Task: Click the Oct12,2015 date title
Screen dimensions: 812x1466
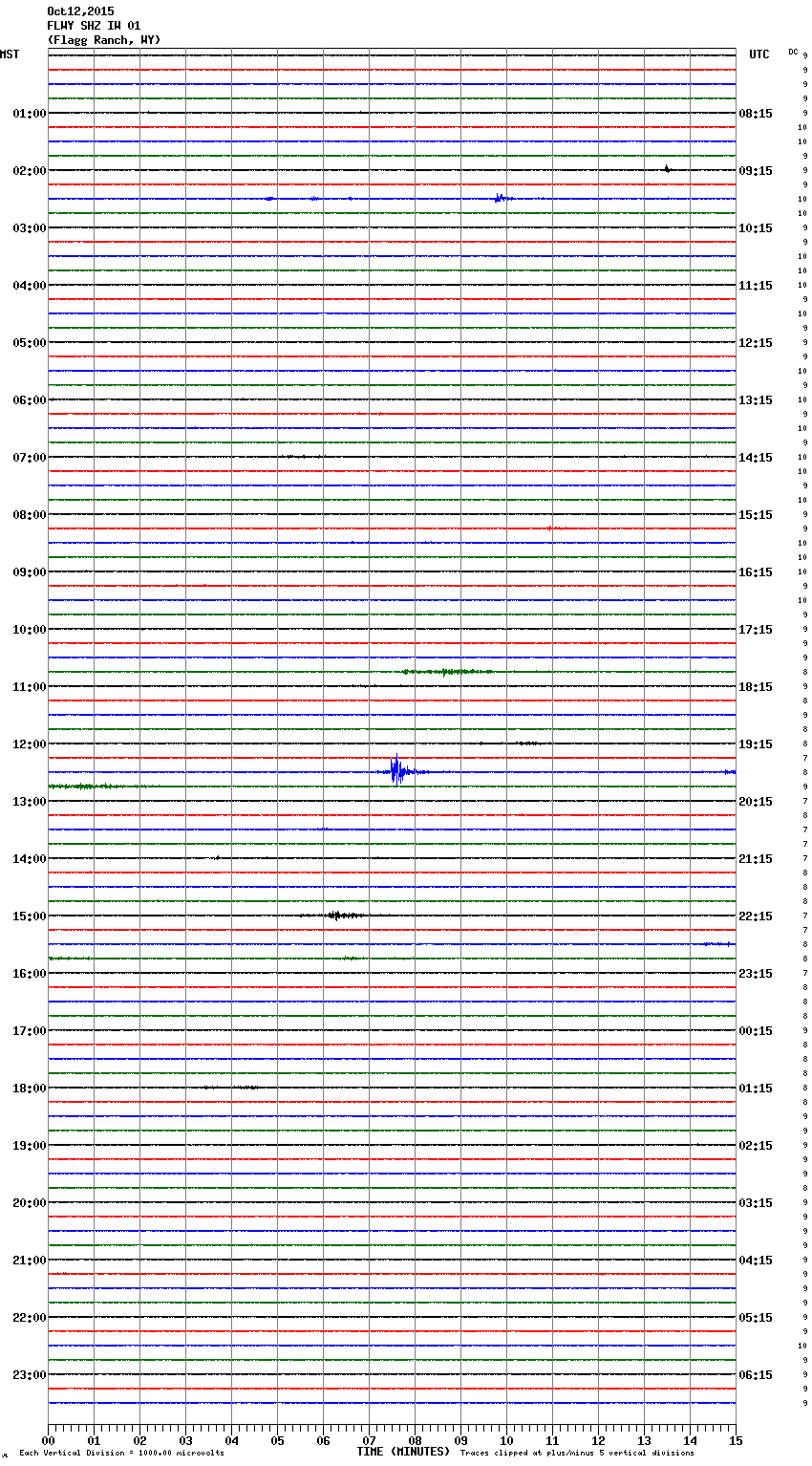Action: (x=80, y=11)
